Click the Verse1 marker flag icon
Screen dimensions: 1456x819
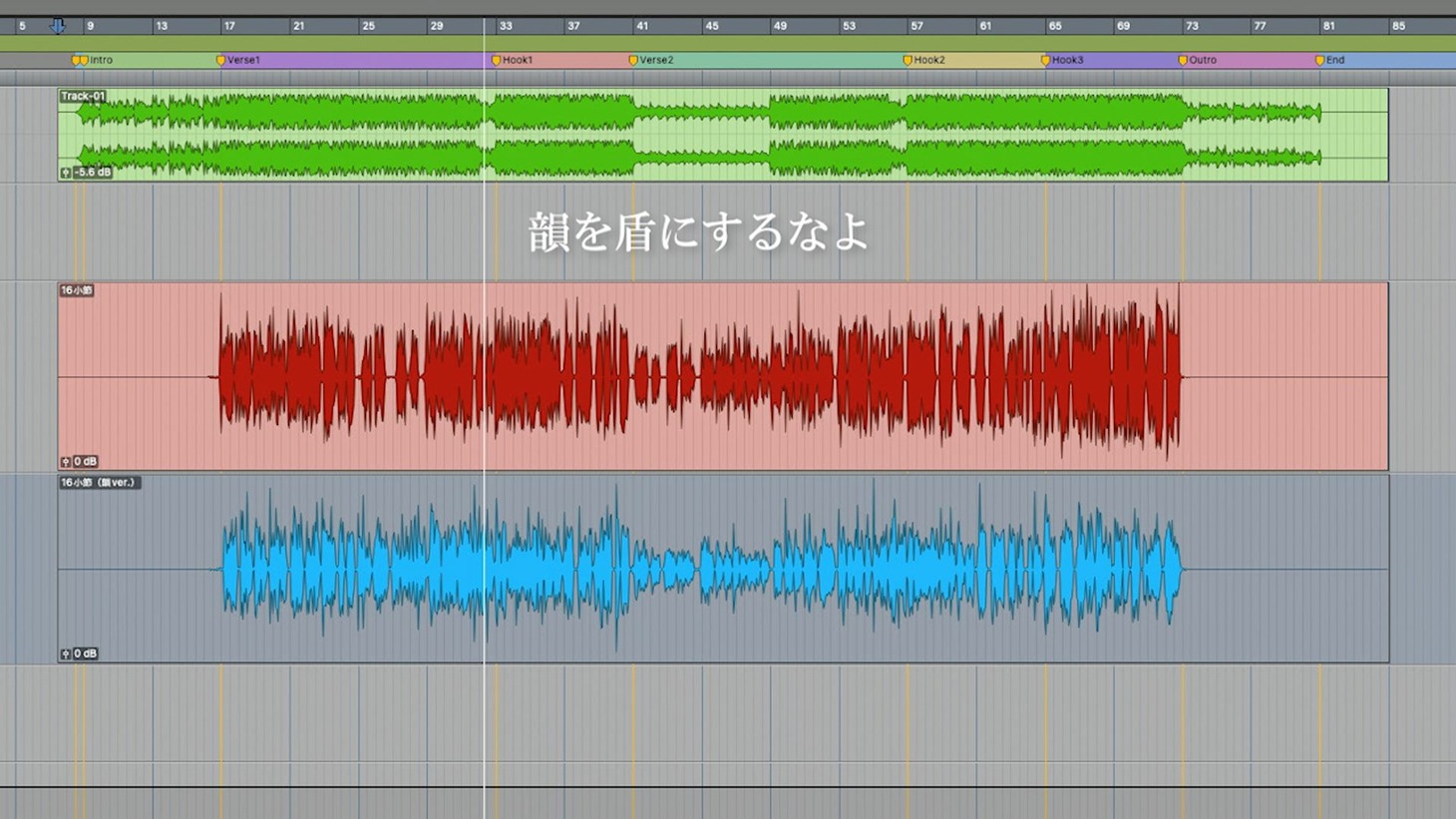[221, 61]
